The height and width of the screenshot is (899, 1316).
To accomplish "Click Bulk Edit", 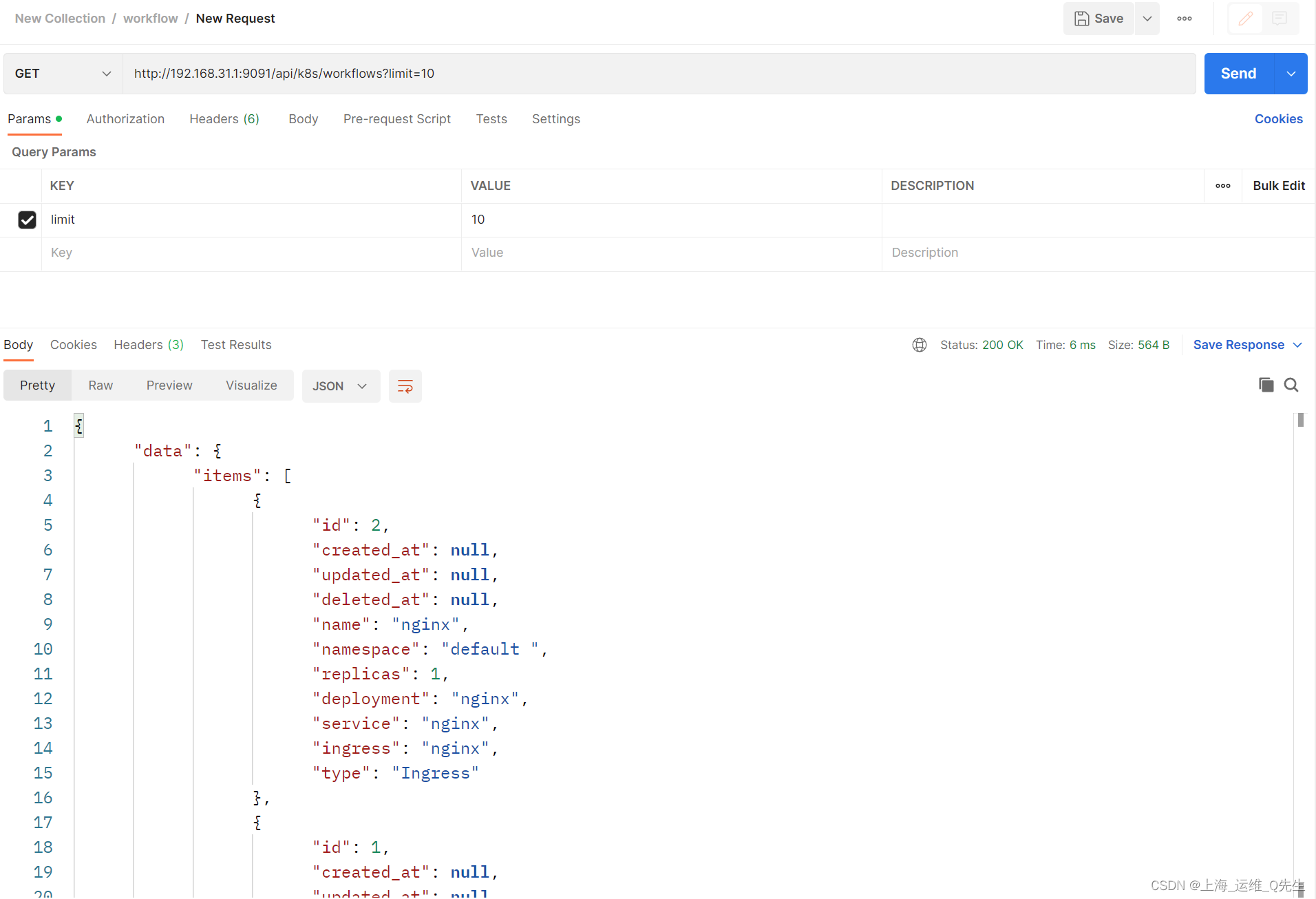I will point(1278,186).
